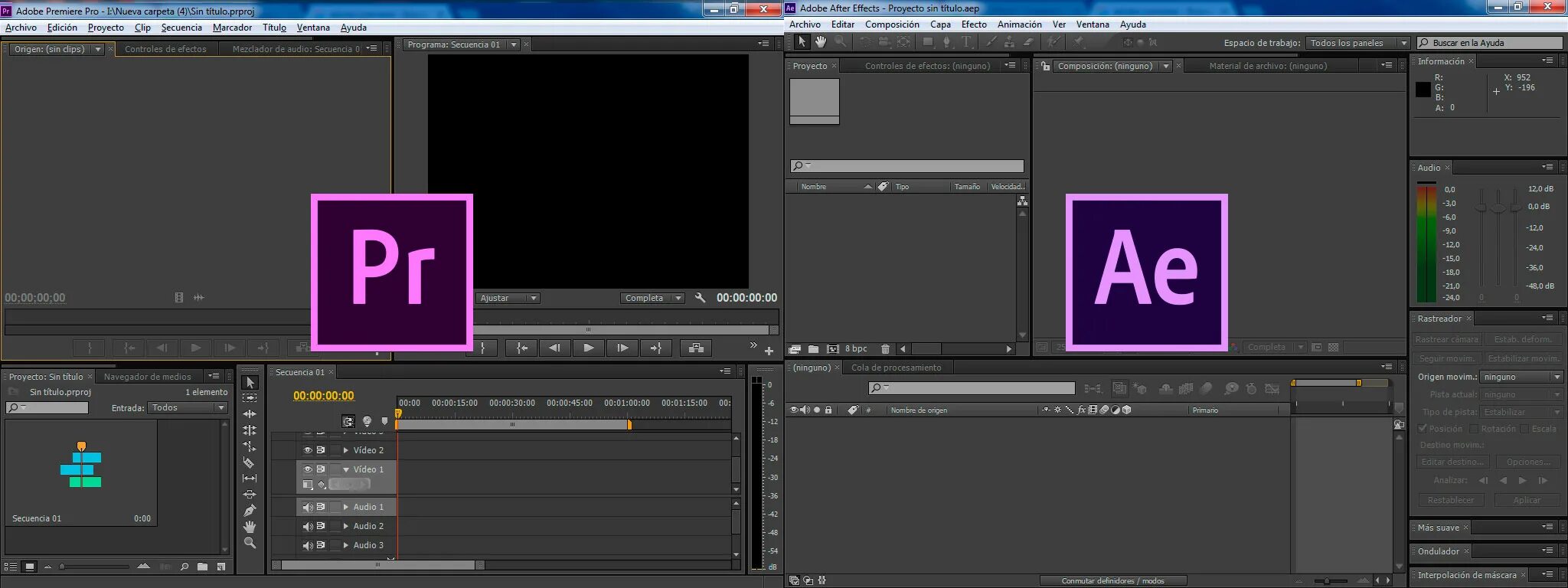Choose the Brush tool in After Effects toolbar
1568x588 pixels.
click(991, 42)
